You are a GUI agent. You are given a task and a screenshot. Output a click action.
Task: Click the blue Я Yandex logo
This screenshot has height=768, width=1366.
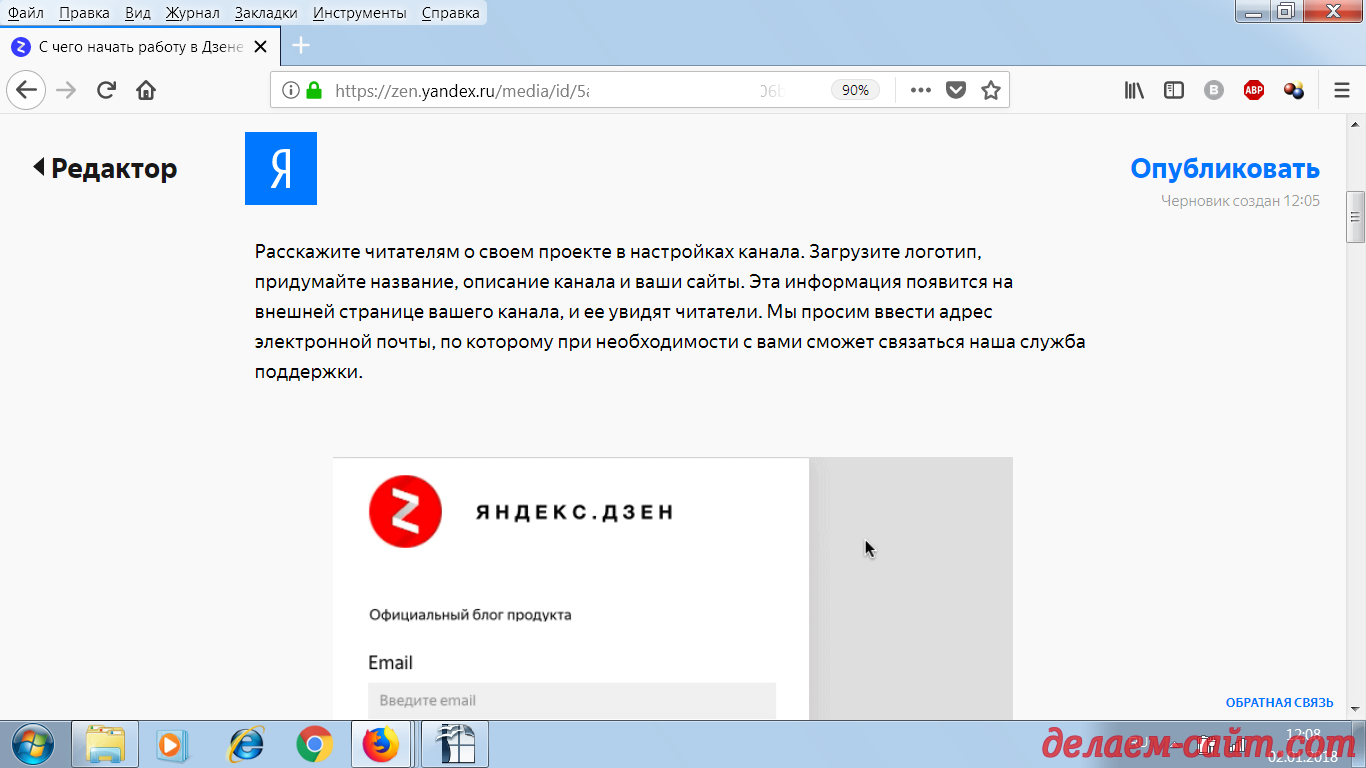(x=281, y=168)
